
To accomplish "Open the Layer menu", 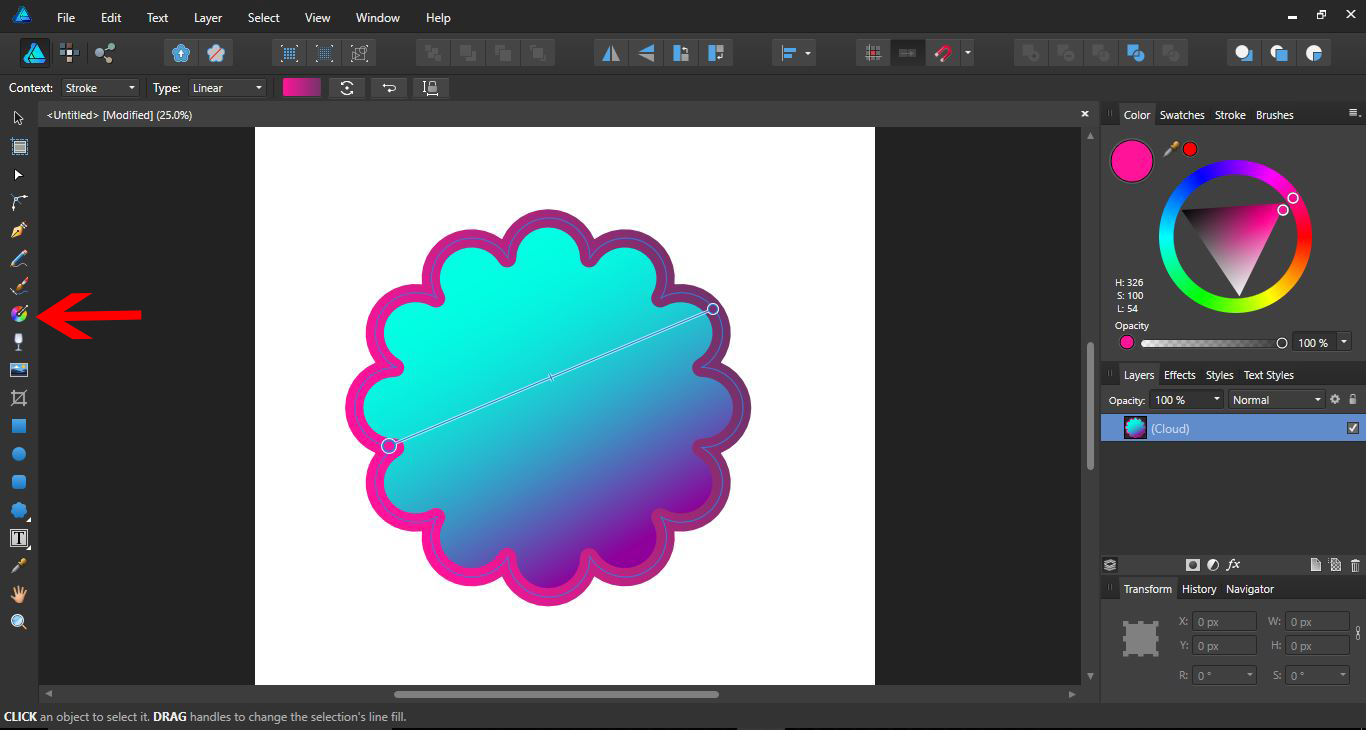I will coord(207,17).
